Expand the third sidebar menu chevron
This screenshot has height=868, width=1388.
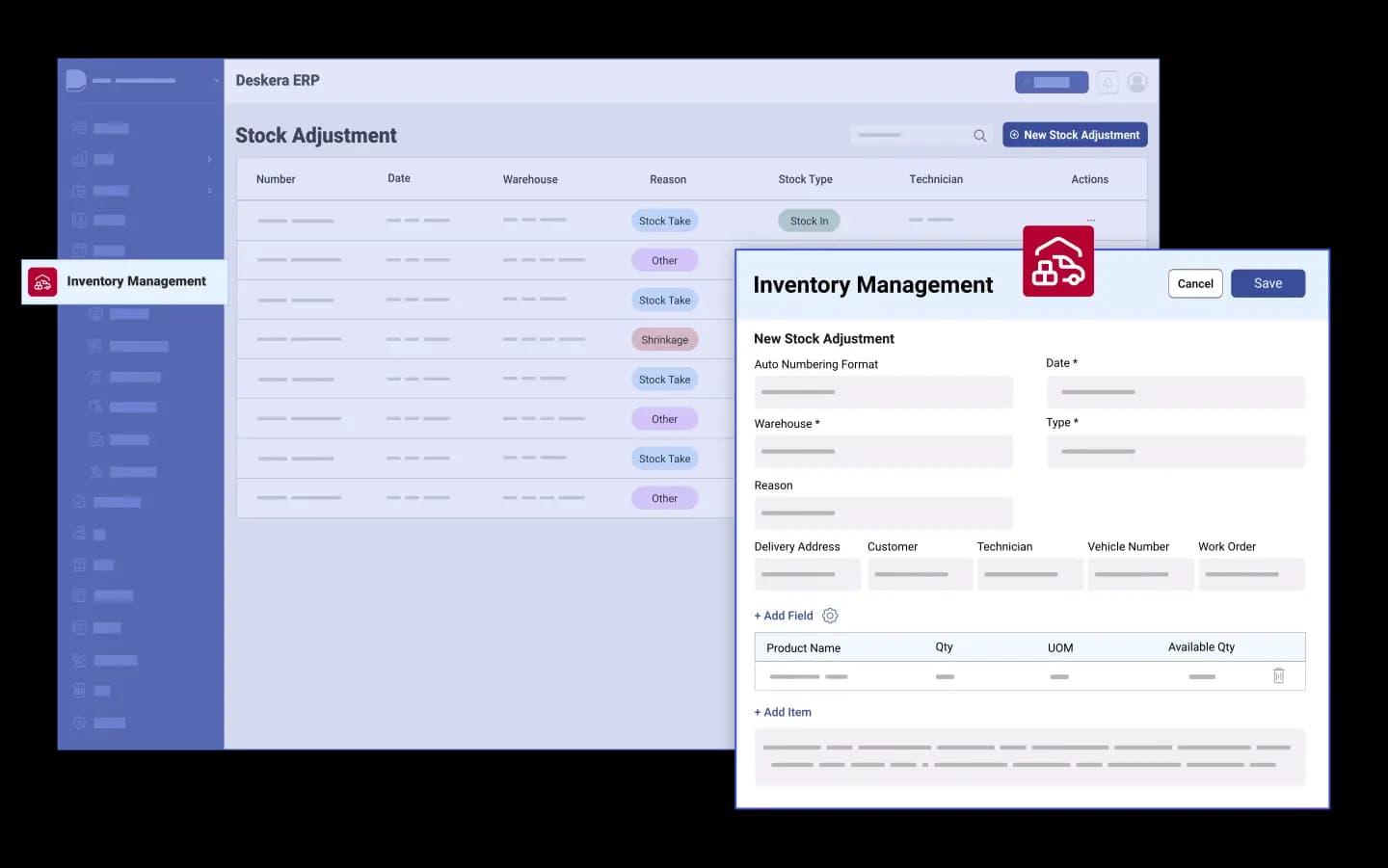point(209,191)
